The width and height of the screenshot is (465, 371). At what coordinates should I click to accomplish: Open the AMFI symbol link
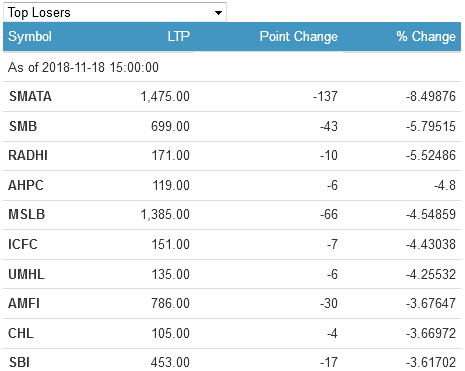(x=24, y=303)
